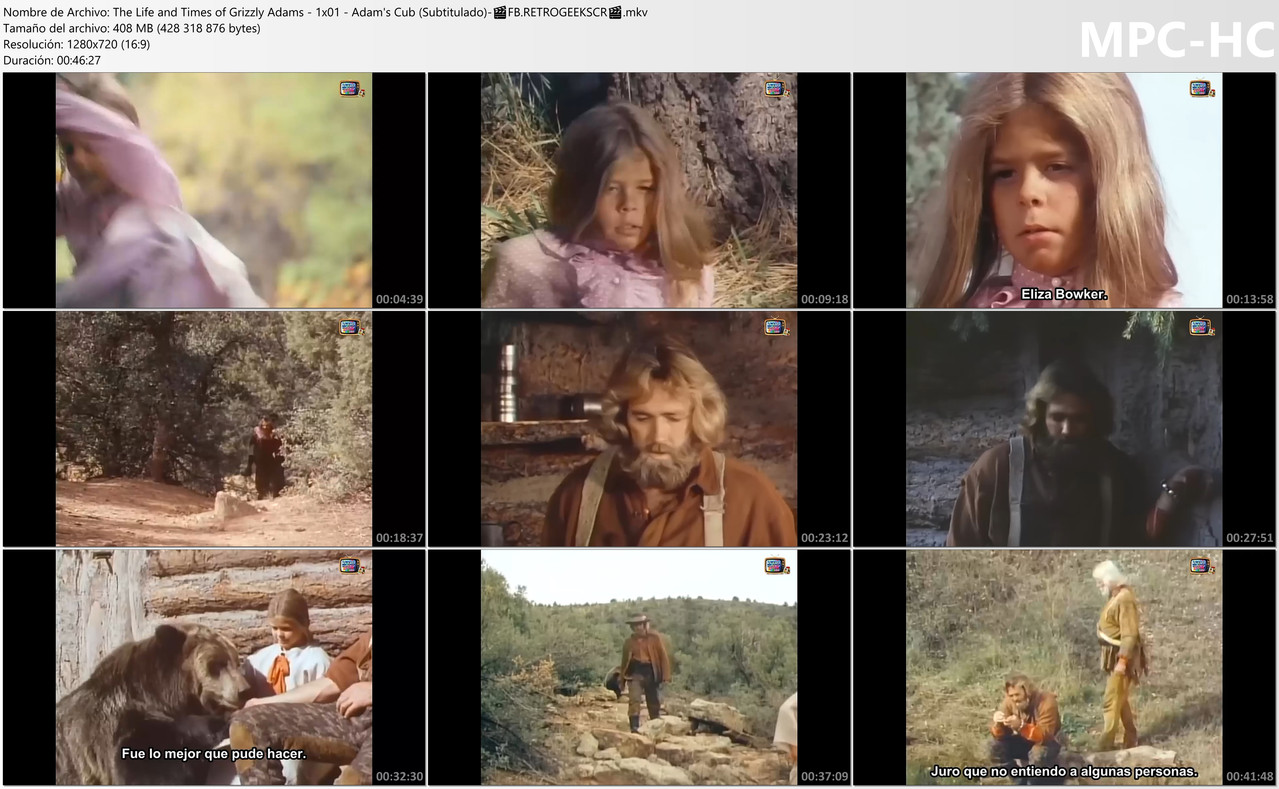
Task: Click the 'Nombre de Archivo' file name line
Action: [x=326, y=12]
